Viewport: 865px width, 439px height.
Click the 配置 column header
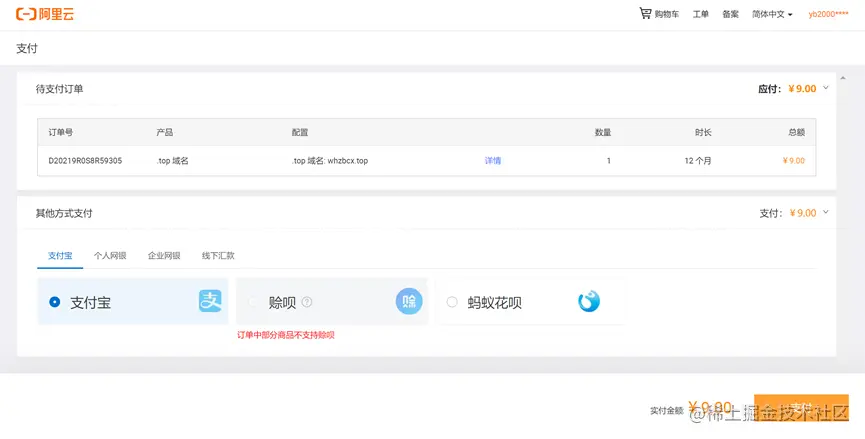(x=300, y=132)
